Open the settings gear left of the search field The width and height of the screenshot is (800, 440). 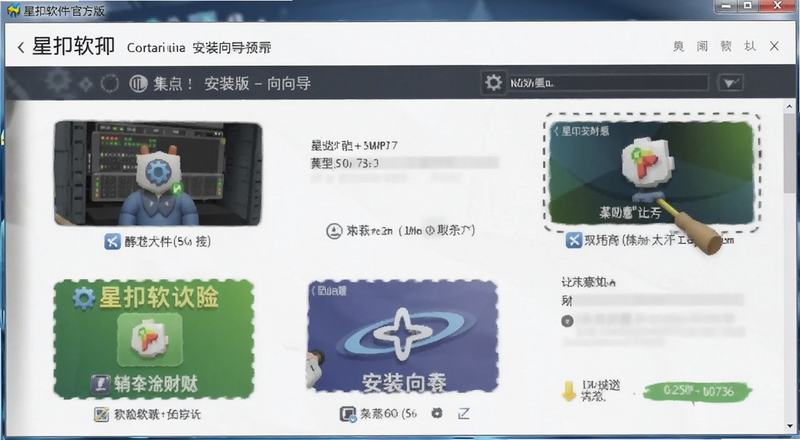[493, 82]
